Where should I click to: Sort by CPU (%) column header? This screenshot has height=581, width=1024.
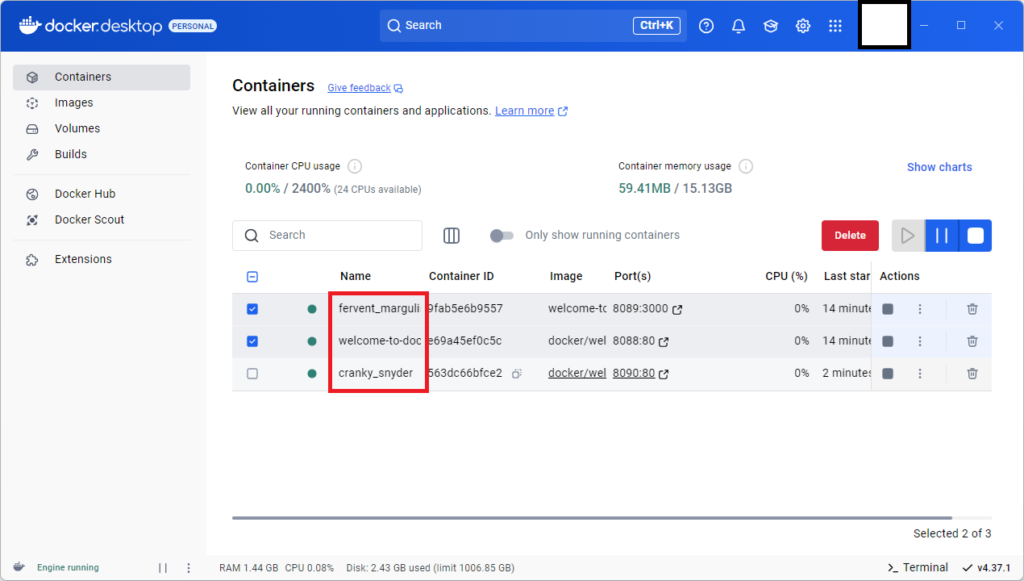786,276
